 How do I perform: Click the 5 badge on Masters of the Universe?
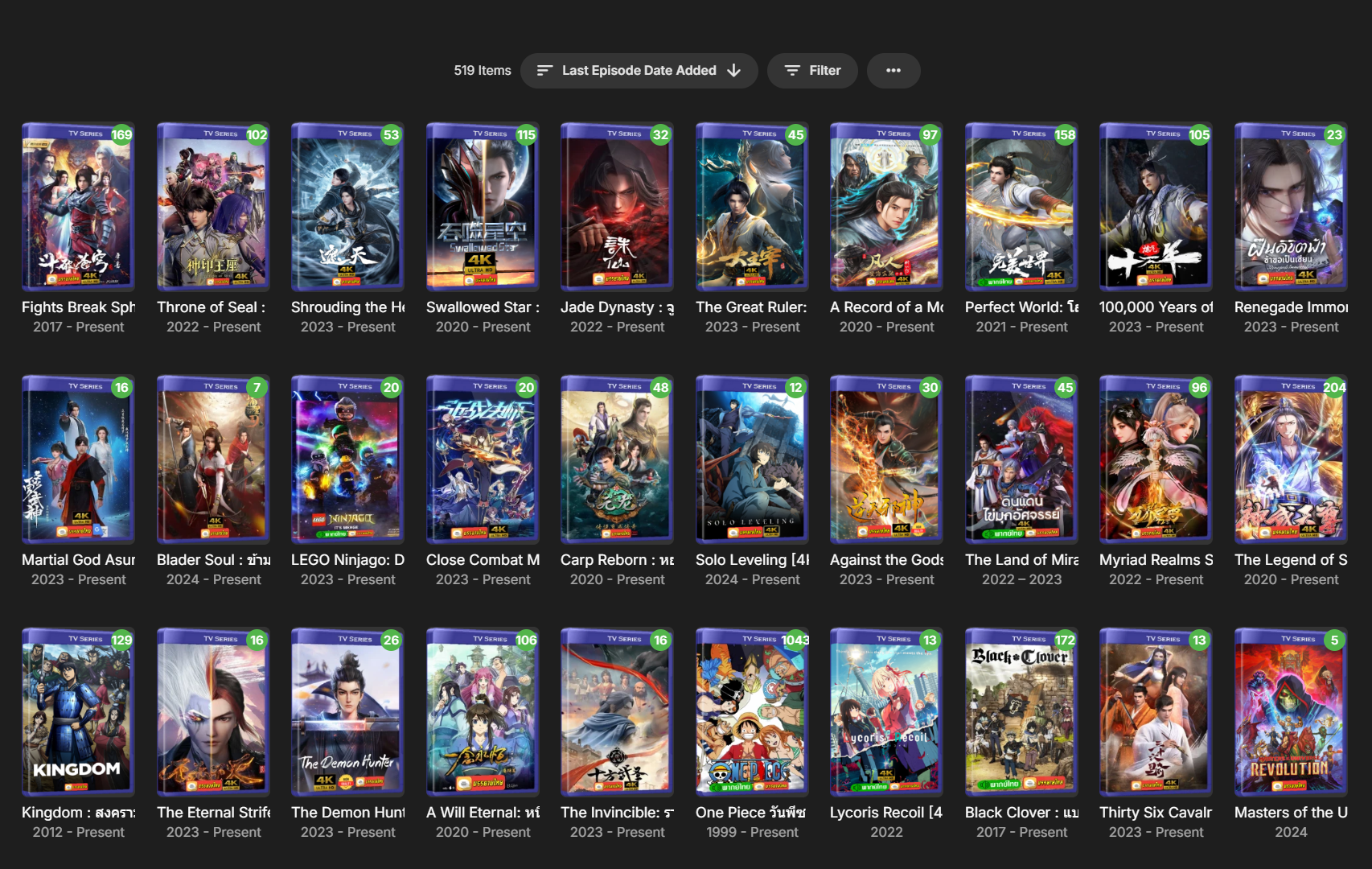coord(1334,640)
